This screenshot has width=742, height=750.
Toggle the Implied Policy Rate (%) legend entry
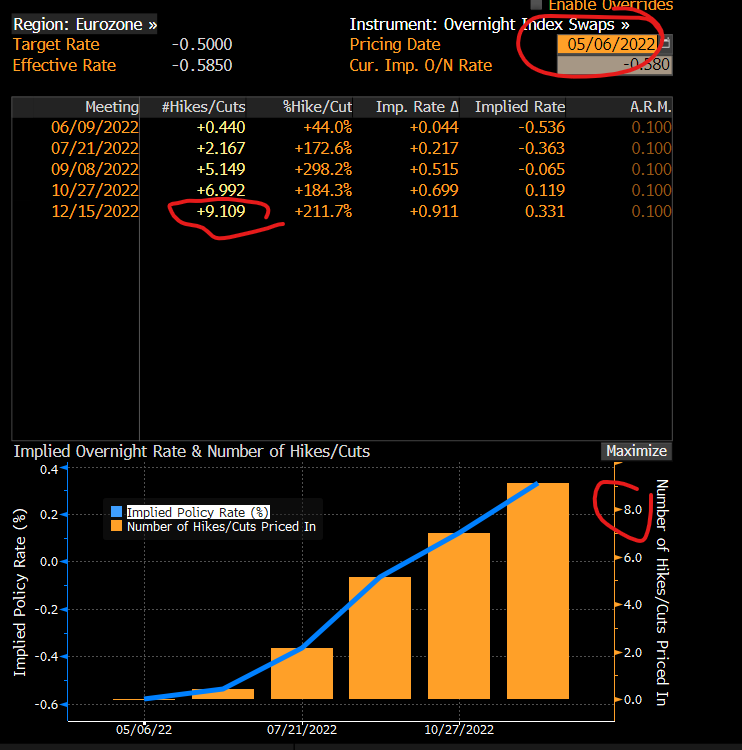198,512
